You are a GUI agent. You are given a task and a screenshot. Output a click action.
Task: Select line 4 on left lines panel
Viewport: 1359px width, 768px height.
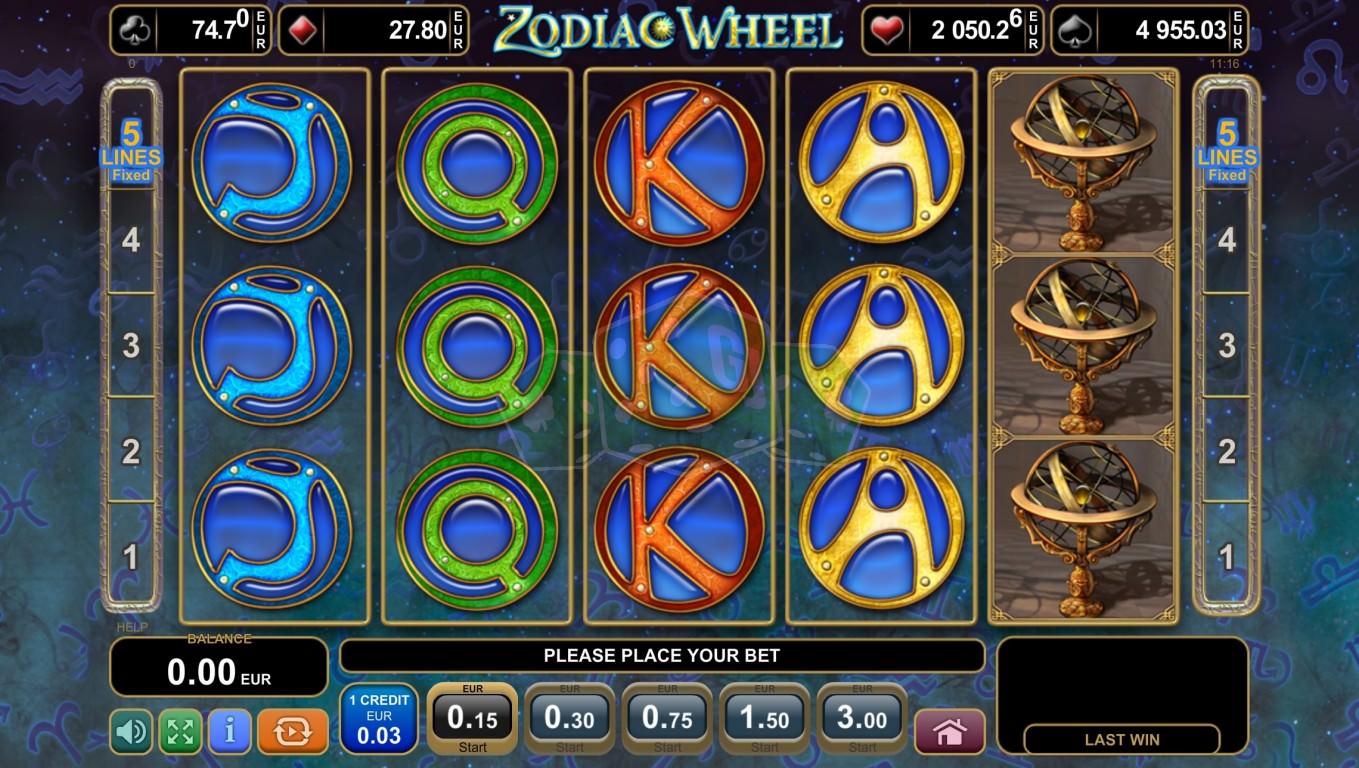pyautogui.click(x=131, y=240)
